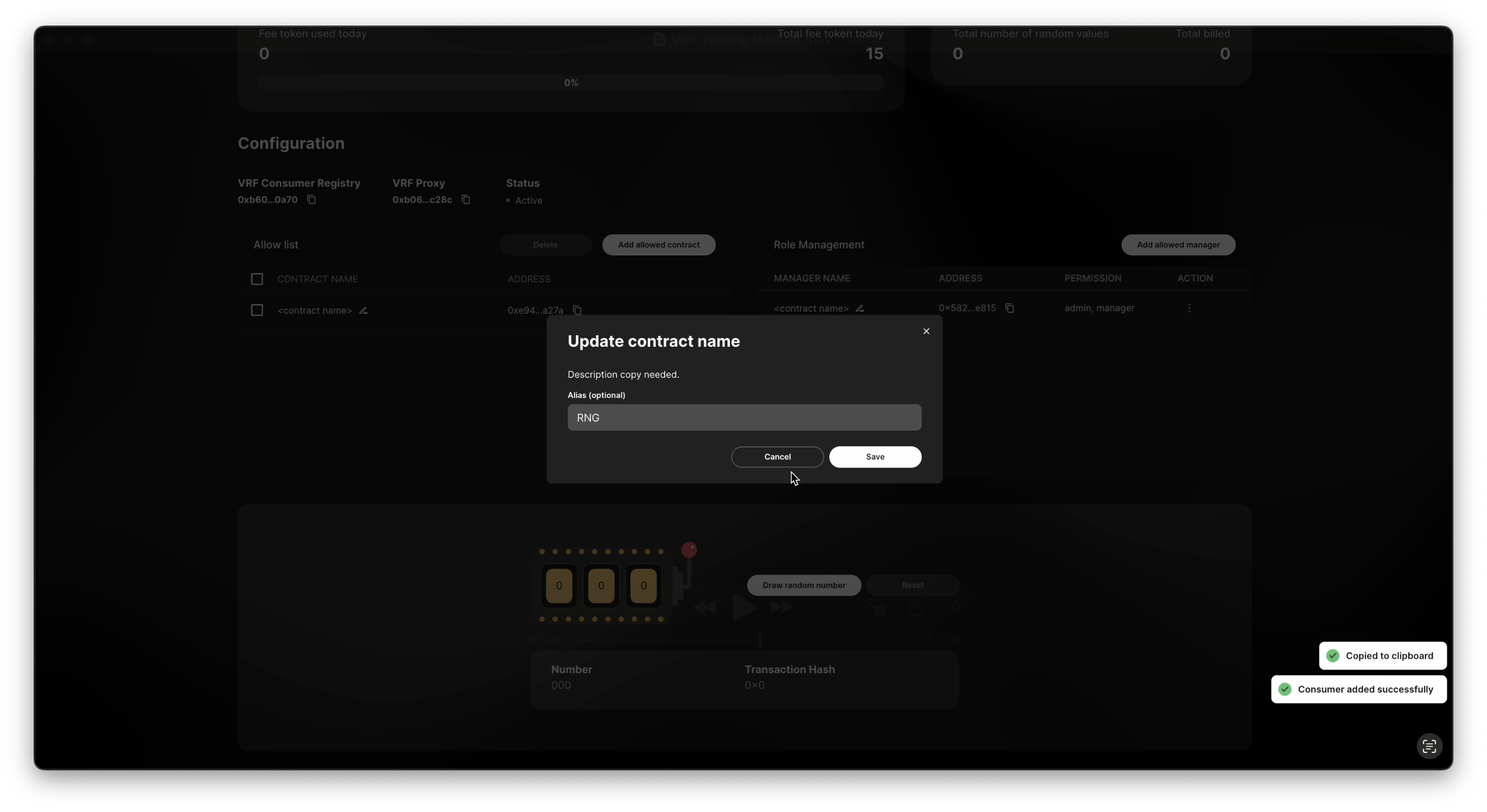Close the Update contract name dialog
The height and width of the screenshot is (812, 1487).
click(x=926, y=331)
